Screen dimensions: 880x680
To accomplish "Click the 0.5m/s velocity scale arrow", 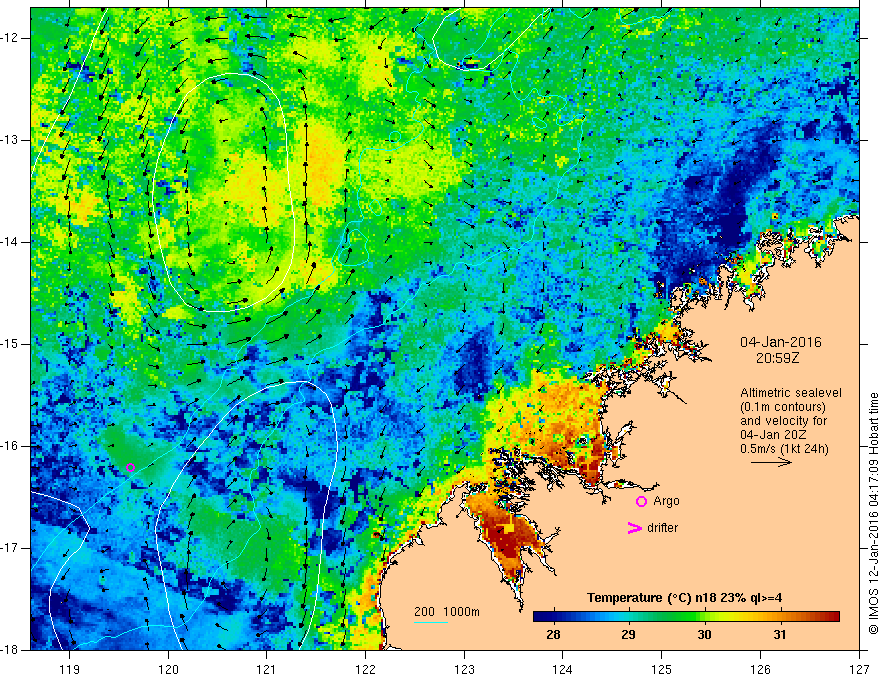I will click(x=771, y=462).
